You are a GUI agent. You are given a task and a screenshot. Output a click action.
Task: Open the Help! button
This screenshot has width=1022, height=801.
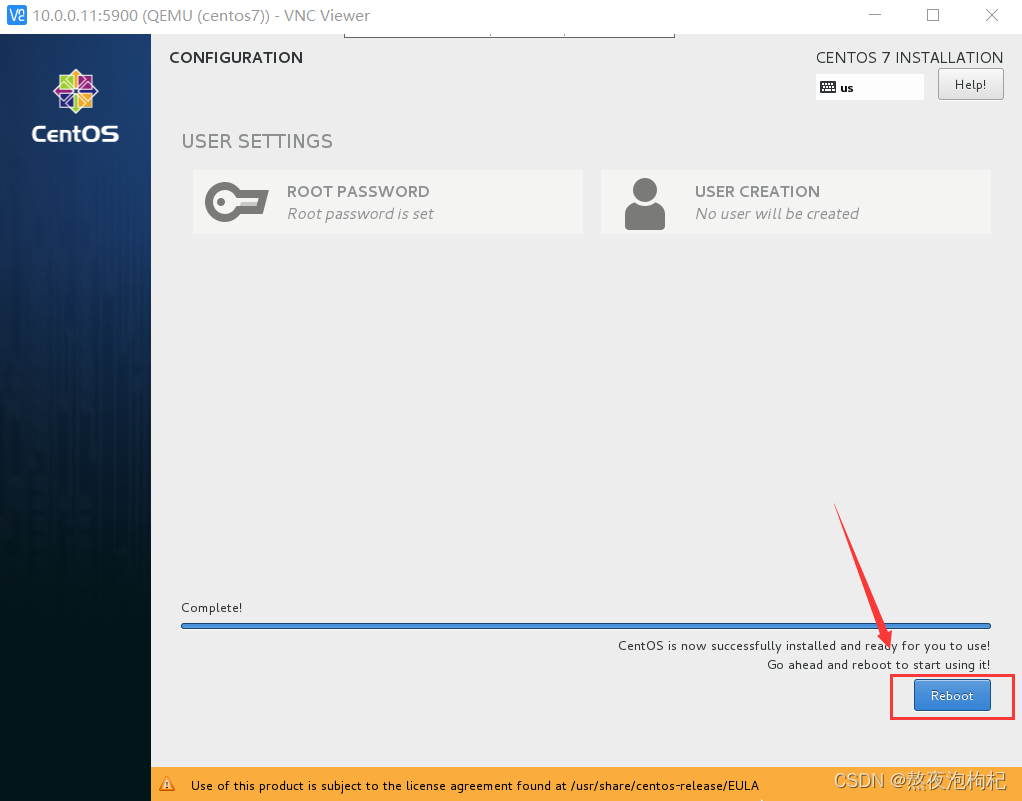coord(971,85)
